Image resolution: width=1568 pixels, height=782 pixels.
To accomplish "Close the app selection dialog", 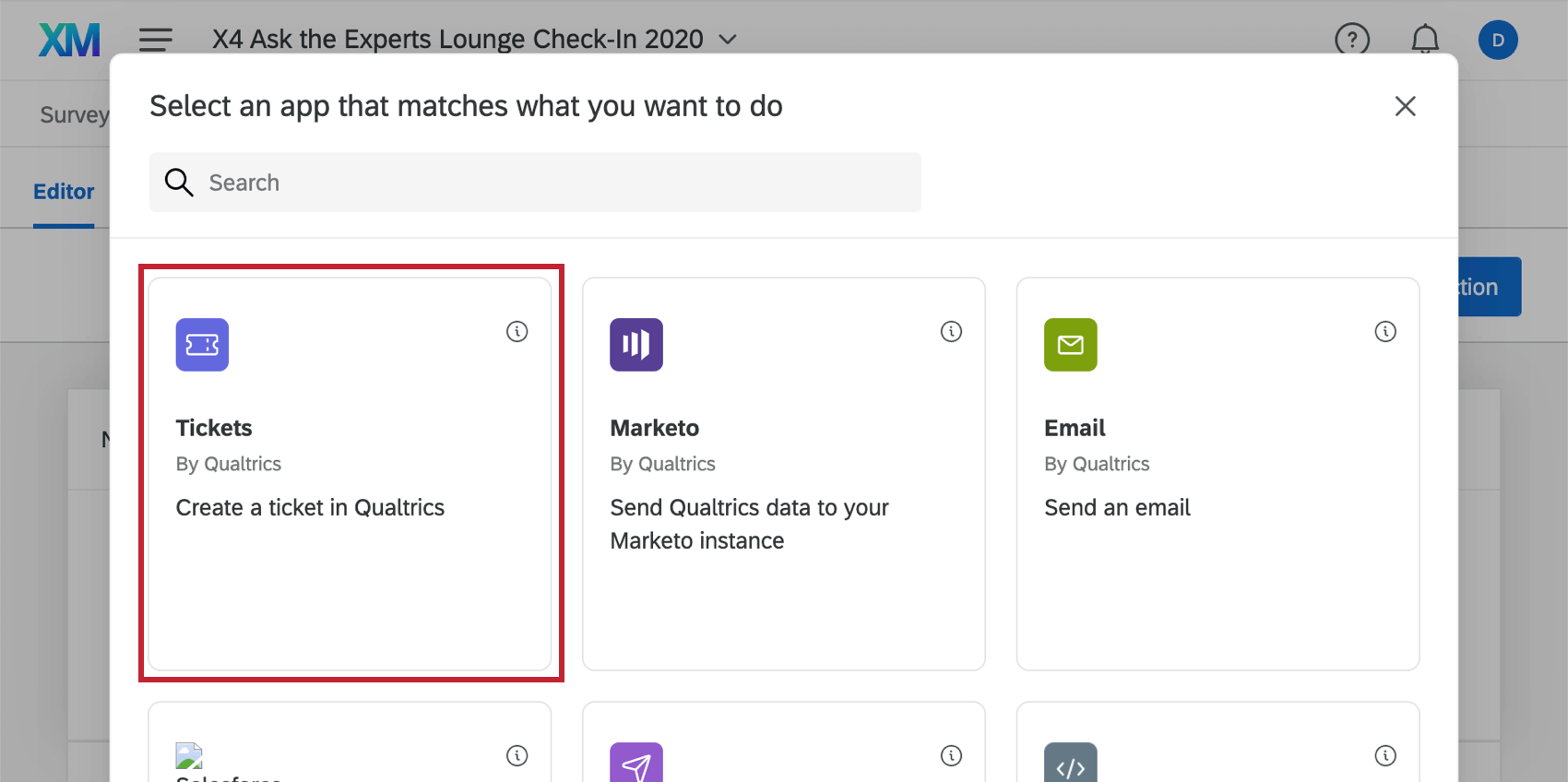I will tap(1405, 106).
